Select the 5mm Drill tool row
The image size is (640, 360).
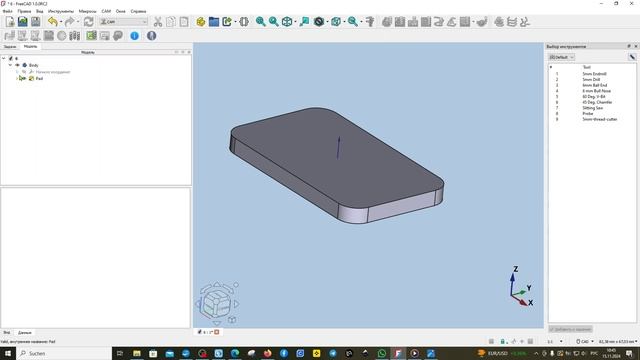pos(592,80)
